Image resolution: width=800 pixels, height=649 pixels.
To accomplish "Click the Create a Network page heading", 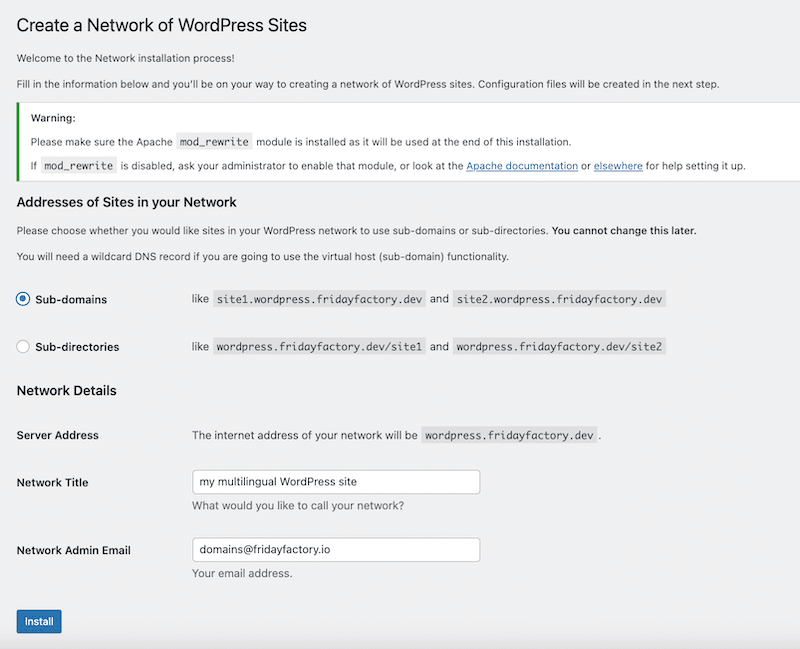I will coord(162,25).
